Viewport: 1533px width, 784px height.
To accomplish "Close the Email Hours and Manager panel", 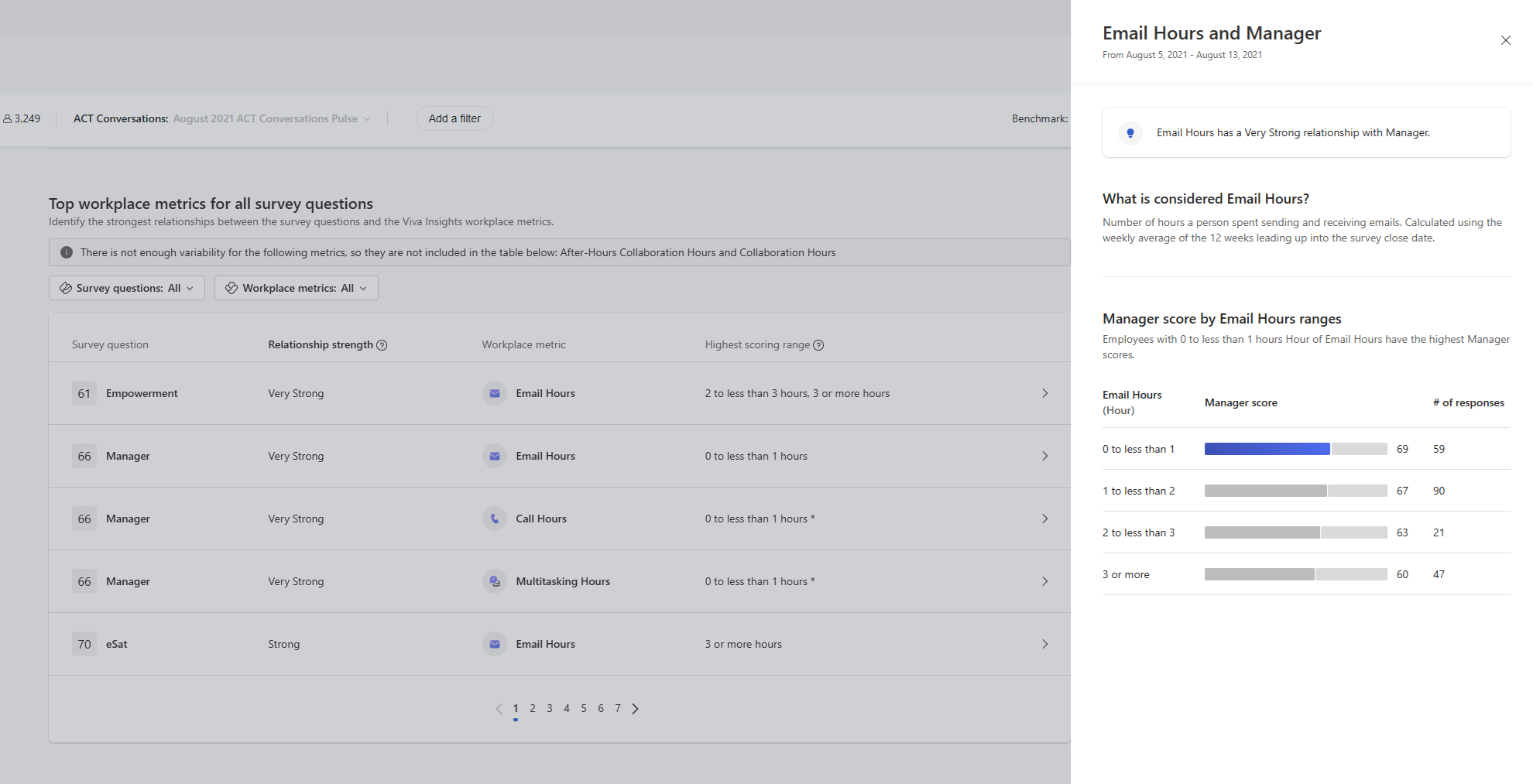I will (x=1505, y=39).
